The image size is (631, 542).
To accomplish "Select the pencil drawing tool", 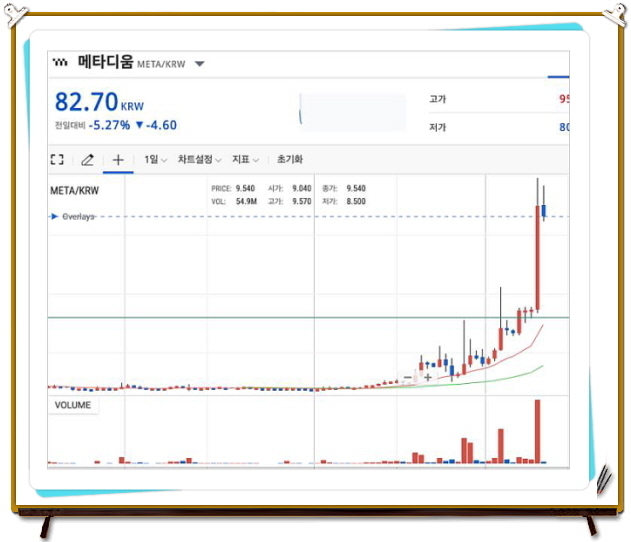I will tap(87, 160).
